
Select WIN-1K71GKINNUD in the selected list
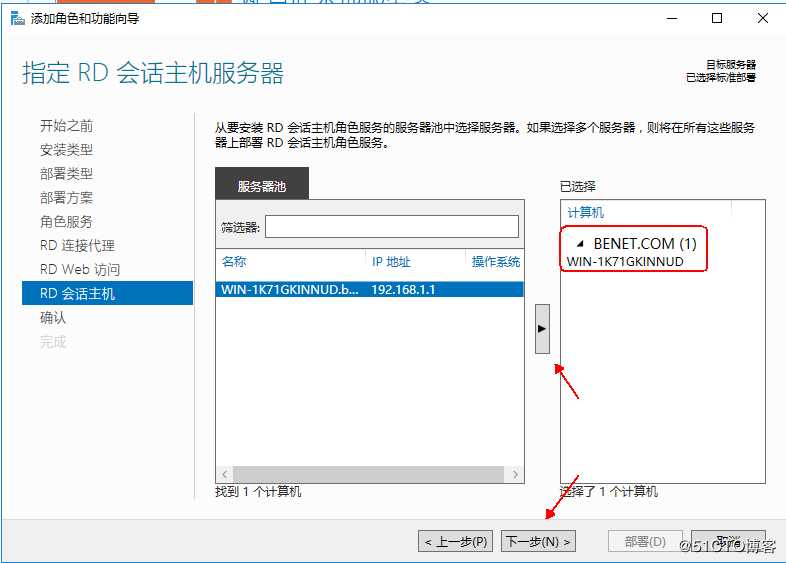625,262
